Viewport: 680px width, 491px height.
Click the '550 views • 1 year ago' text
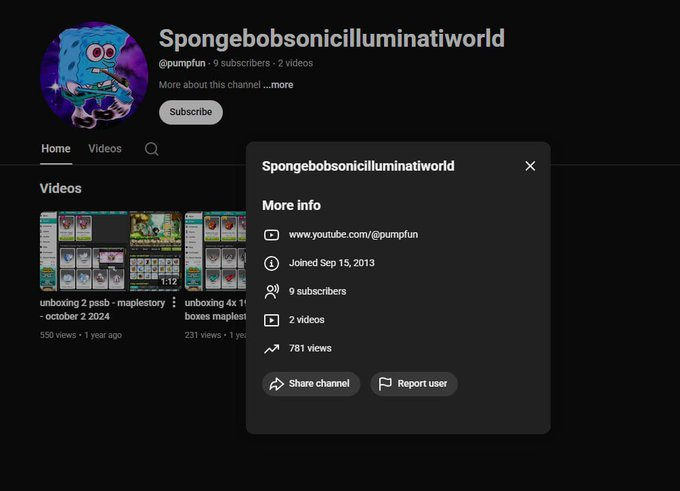tap(81, 335)
